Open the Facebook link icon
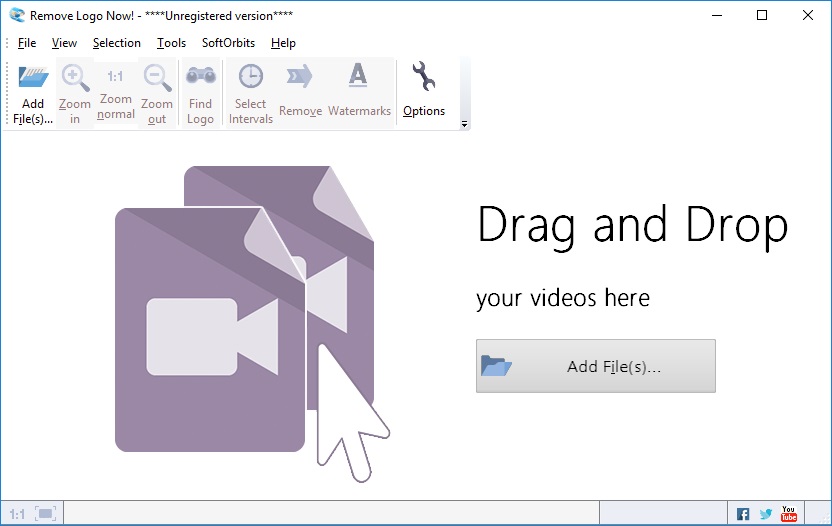 (743, 514)
